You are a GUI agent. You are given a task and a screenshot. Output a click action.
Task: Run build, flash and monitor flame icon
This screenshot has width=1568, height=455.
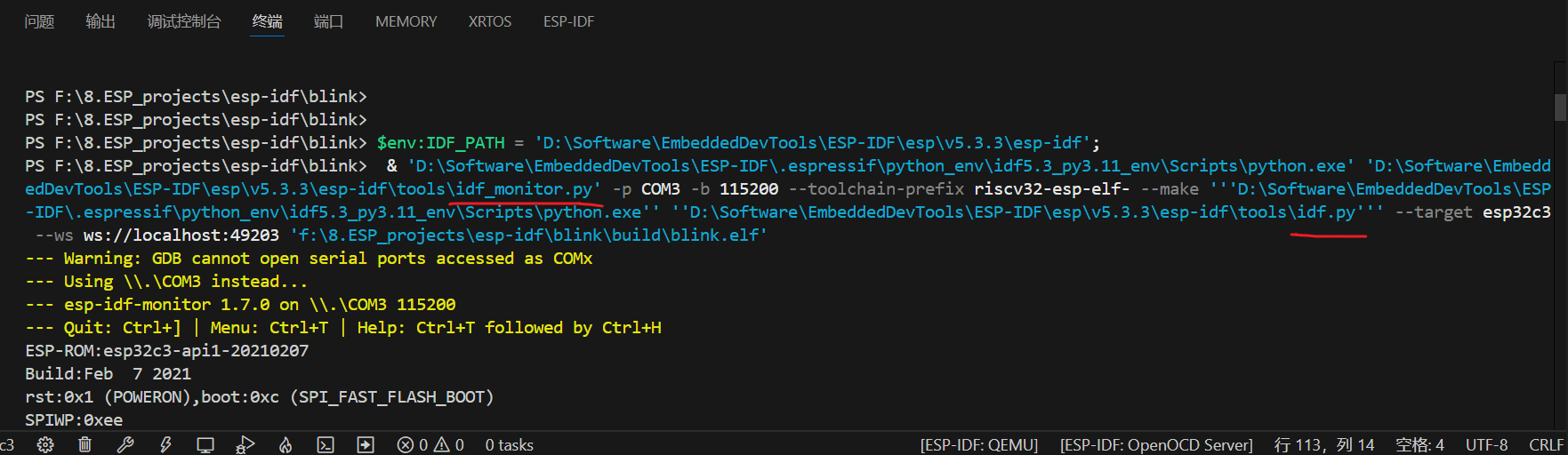click(285, 444)
